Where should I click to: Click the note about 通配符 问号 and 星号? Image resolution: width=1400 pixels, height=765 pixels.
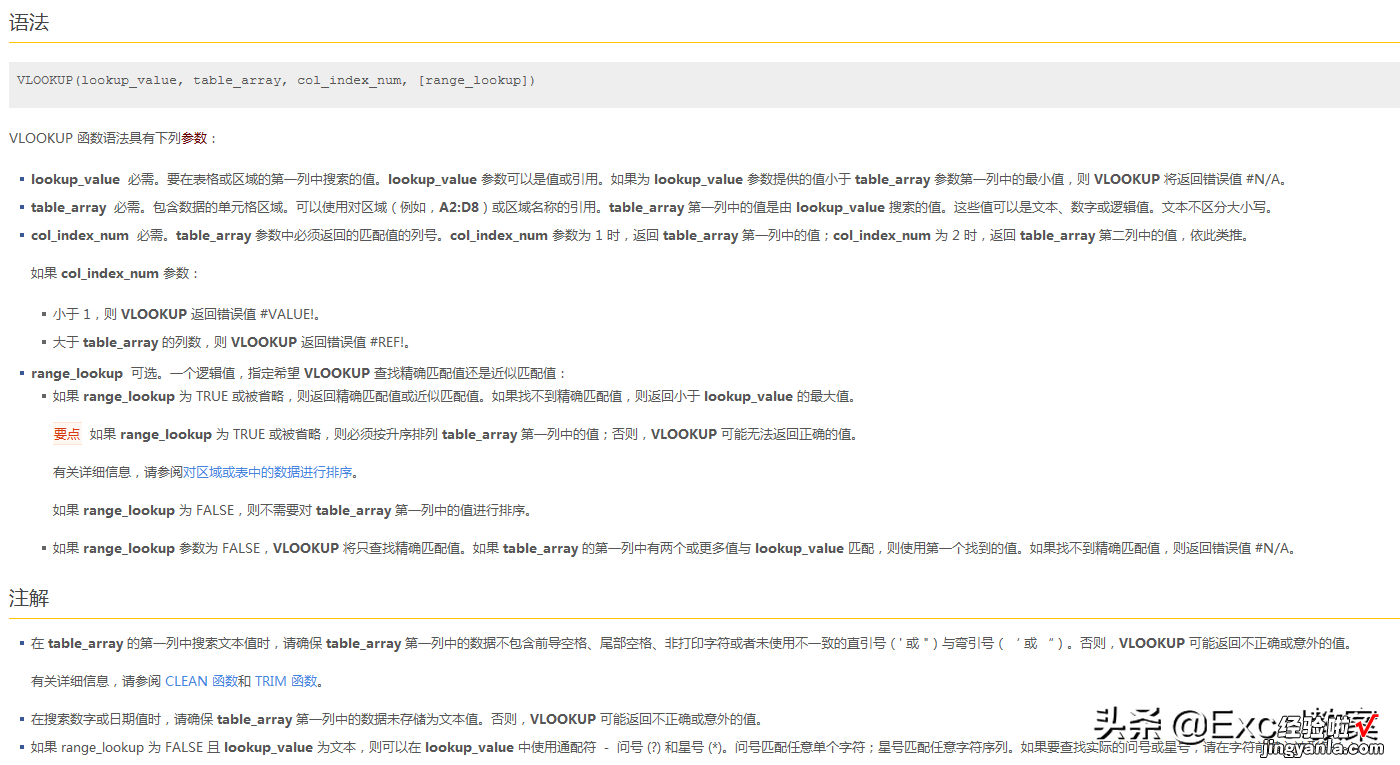point(706,747)
